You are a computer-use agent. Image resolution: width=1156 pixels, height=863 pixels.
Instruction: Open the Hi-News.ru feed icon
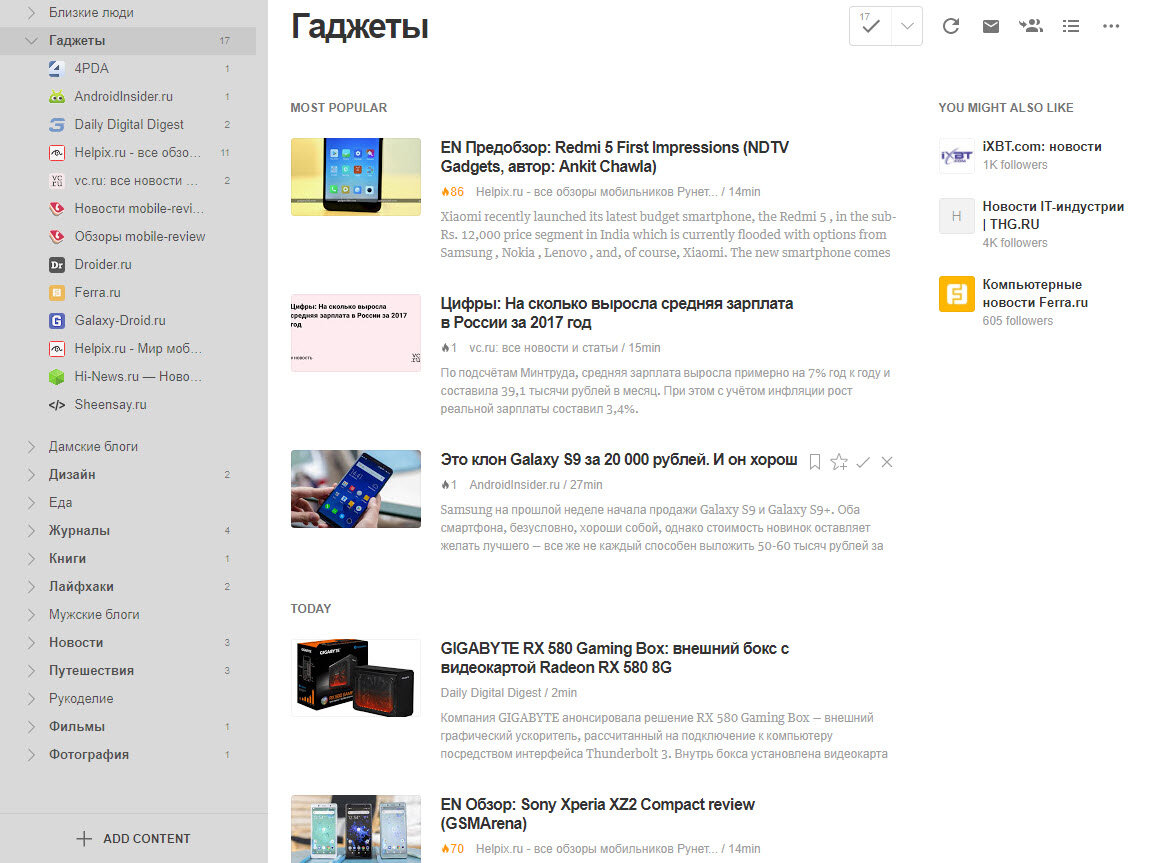coord(57,377)
